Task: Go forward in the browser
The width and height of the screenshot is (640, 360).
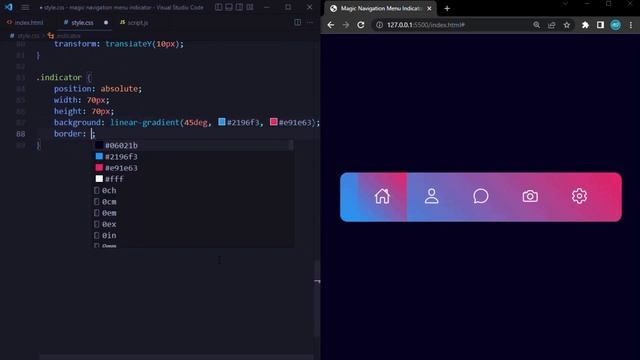Action: [x=346, y=25]
